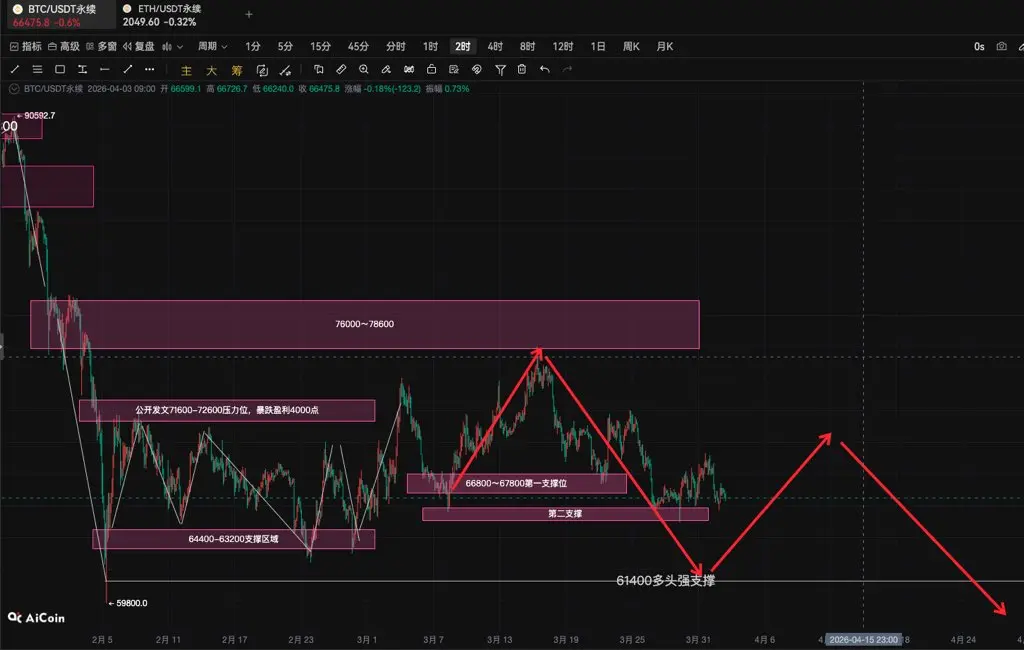1024x650 pixels.
Task: Select the 1分 timeframe
Action: [x=253, y=46]
